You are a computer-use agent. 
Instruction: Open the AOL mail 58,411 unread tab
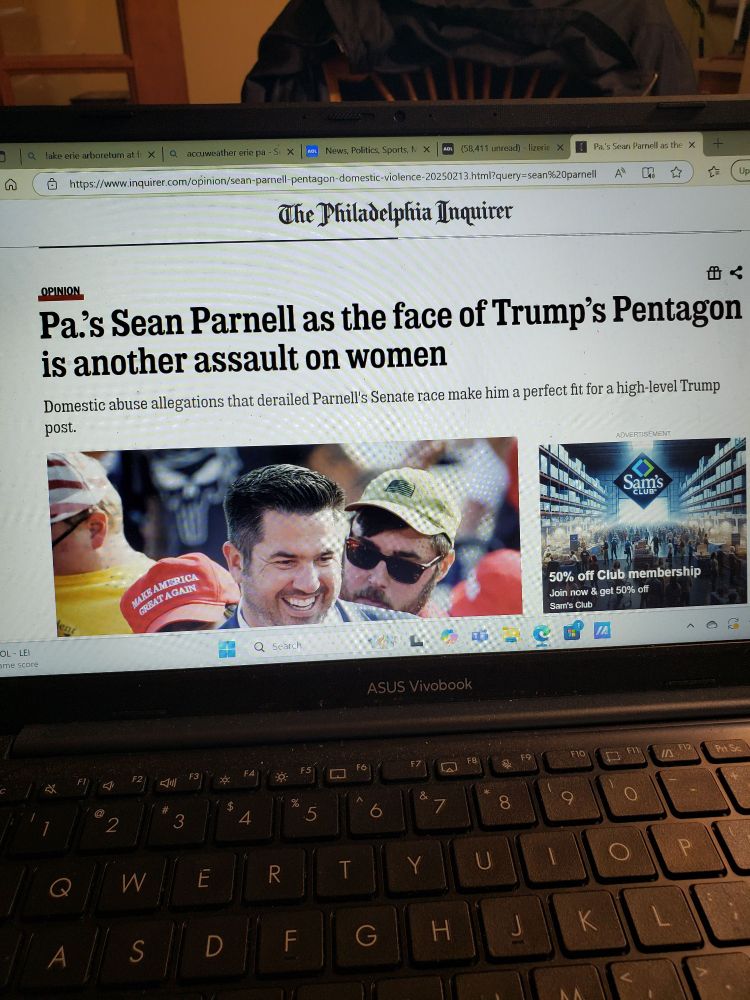tap(503, 148)
